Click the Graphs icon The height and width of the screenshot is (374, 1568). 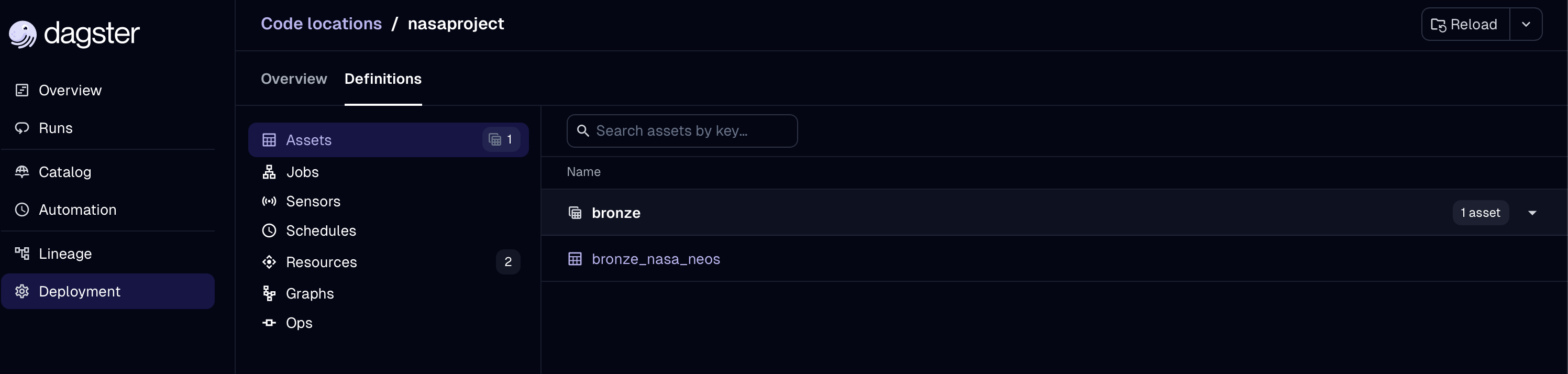coord(270,293)
